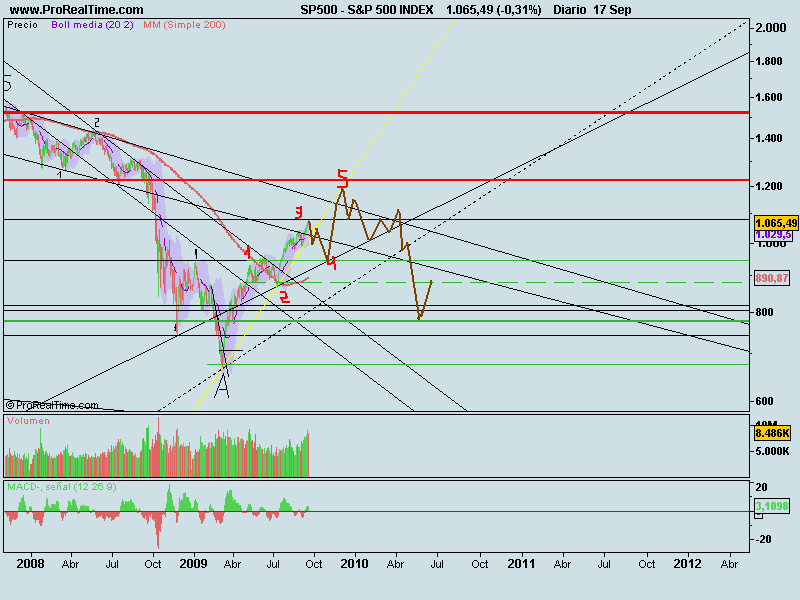Click the Diario timeframe label

[x=569, y=9]
